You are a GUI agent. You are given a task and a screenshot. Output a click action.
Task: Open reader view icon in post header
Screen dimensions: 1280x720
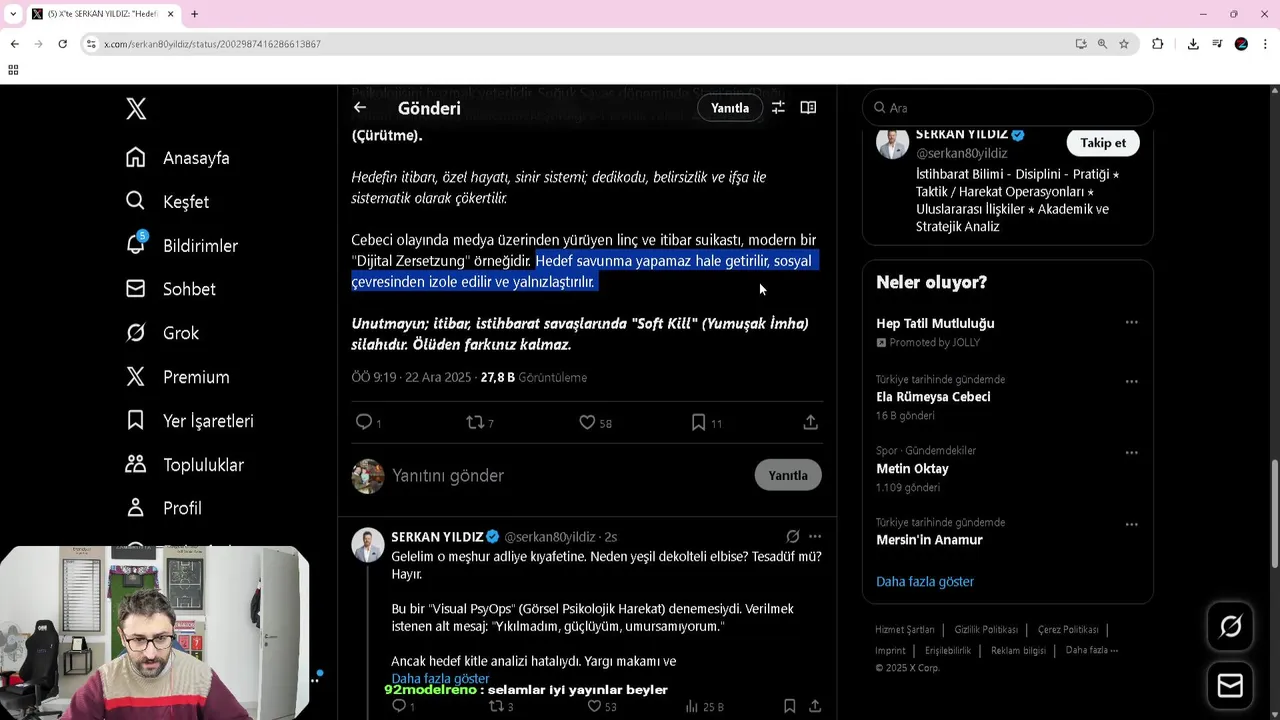point(808,108)
